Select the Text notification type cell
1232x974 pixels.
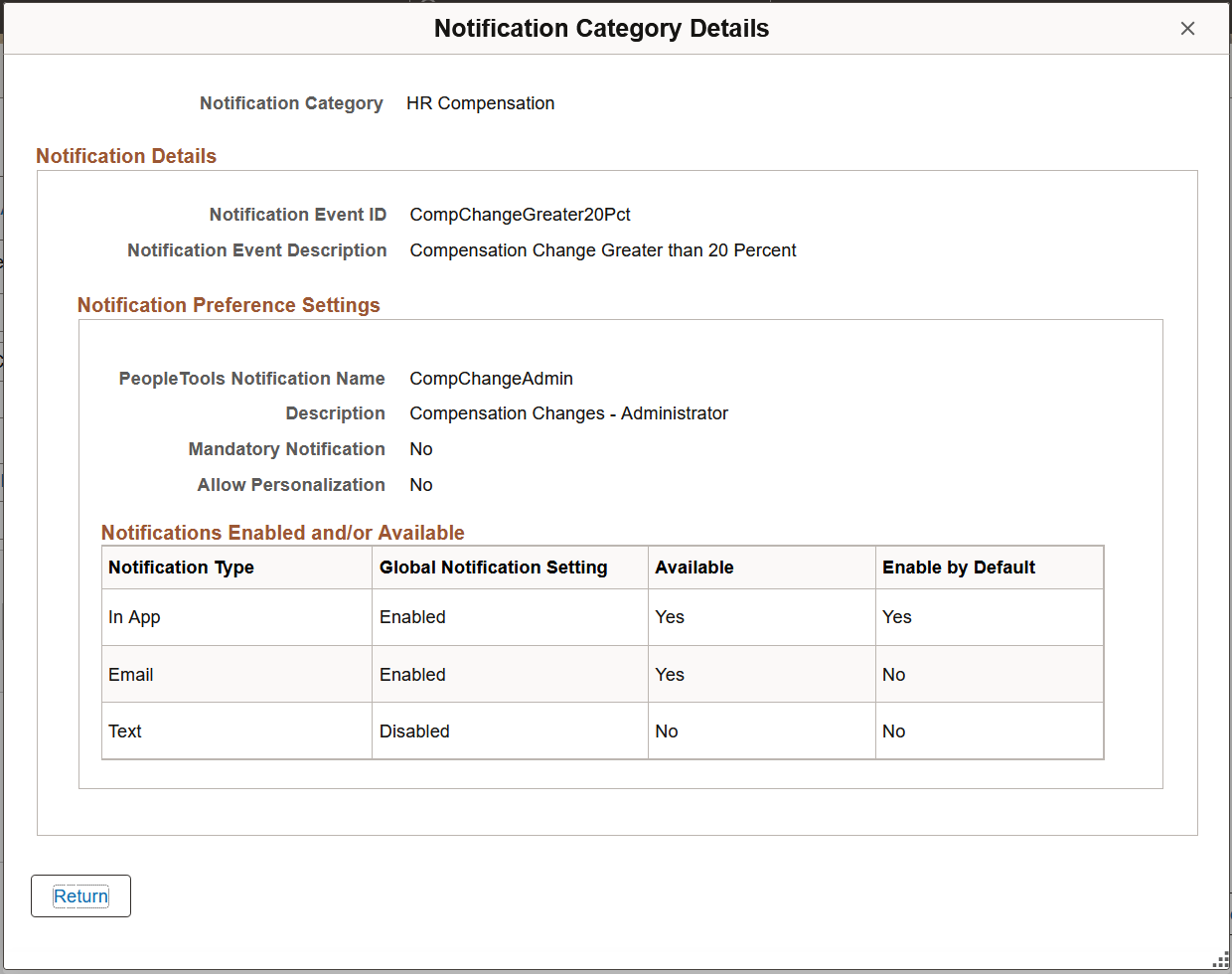236,731
